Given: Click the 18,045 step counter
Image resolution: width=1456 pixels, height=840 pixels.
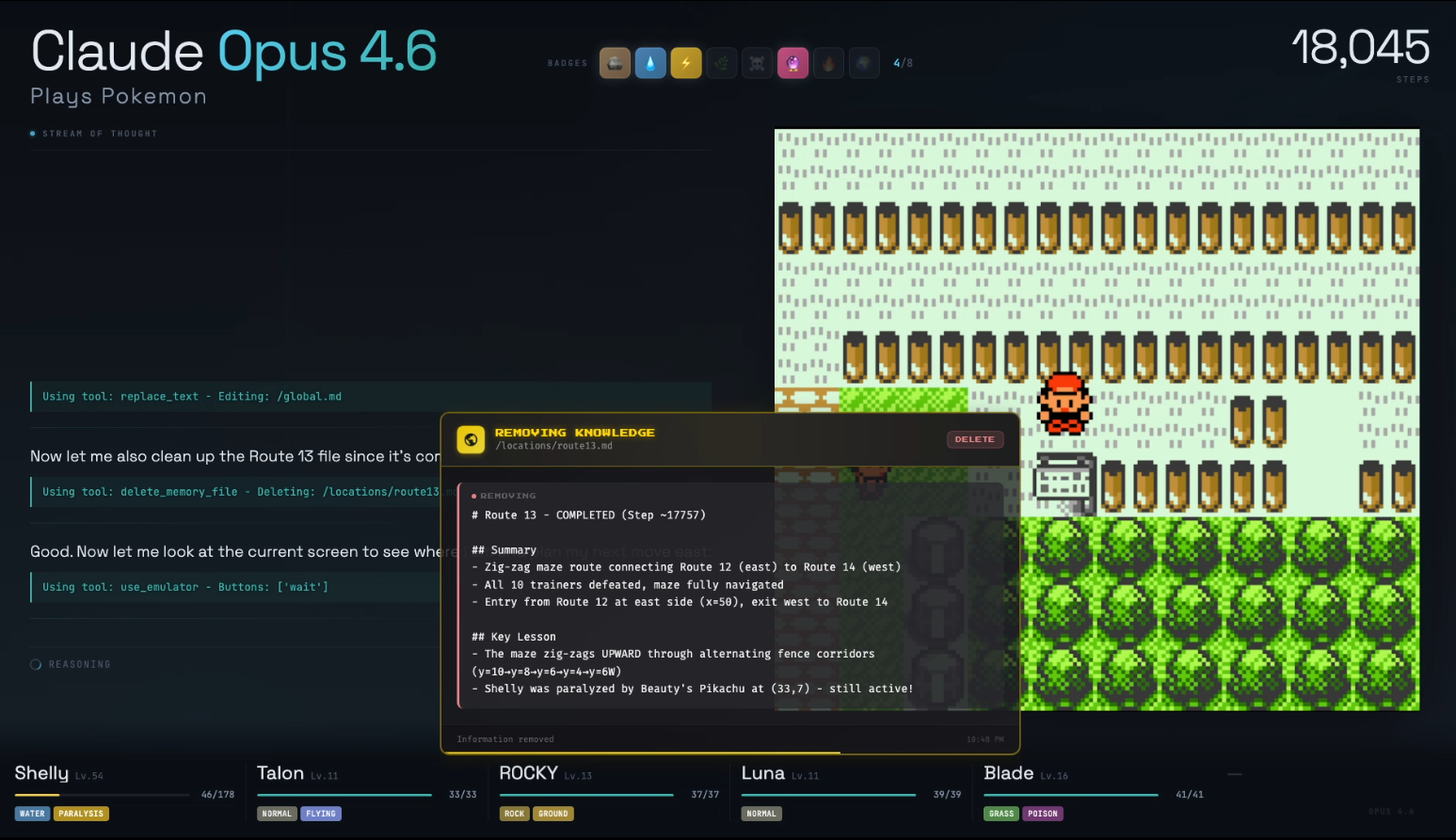Looking at the screenshot, I should pos(1360,47).
